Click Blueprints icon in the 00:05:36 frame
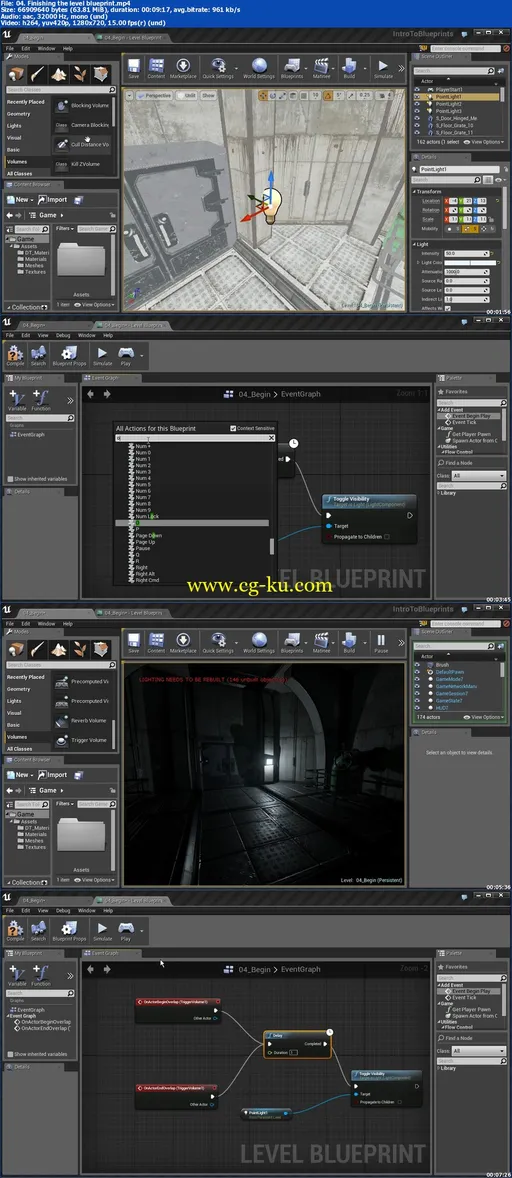The height and width of the screenshot is (1178, 512). (291, 642)
